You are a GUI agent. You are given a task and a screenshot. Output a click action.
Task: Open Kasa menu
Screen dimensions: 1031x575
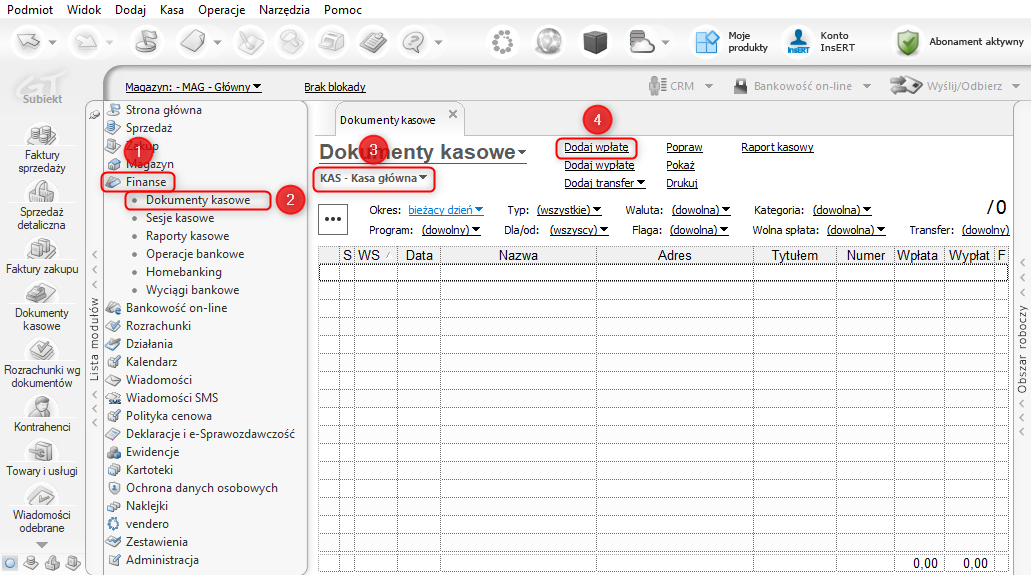coord(172,10)
